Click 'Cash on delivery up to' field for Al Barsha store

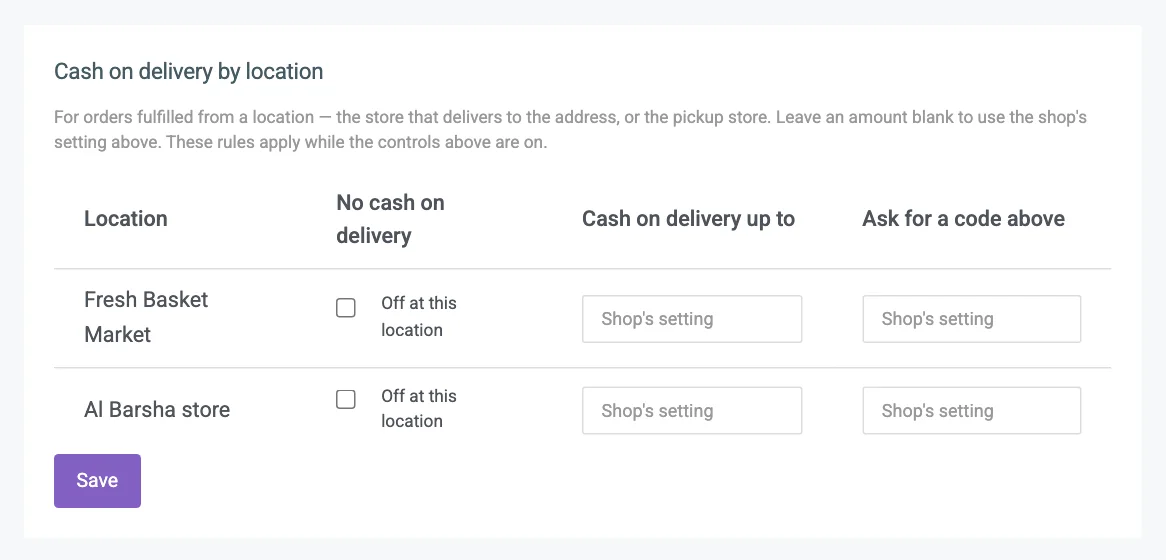(x=692, y=411)
